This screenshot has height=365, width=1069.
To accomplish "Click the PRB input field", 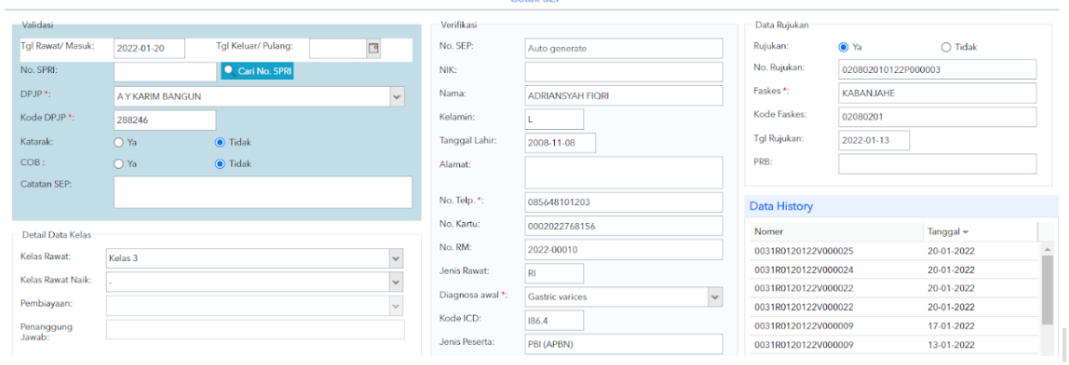I will 937,164.
